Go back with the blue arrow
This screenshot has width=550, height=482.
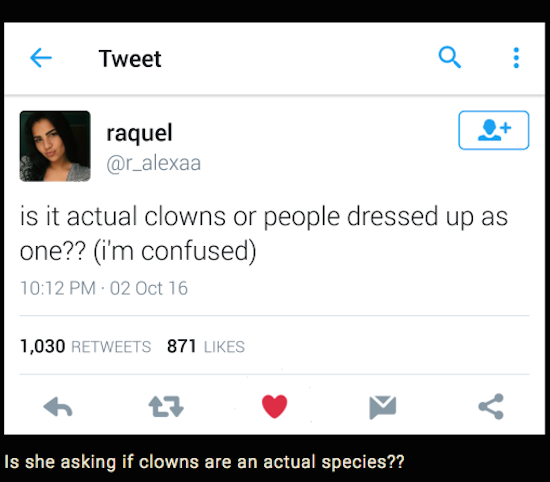41,58
